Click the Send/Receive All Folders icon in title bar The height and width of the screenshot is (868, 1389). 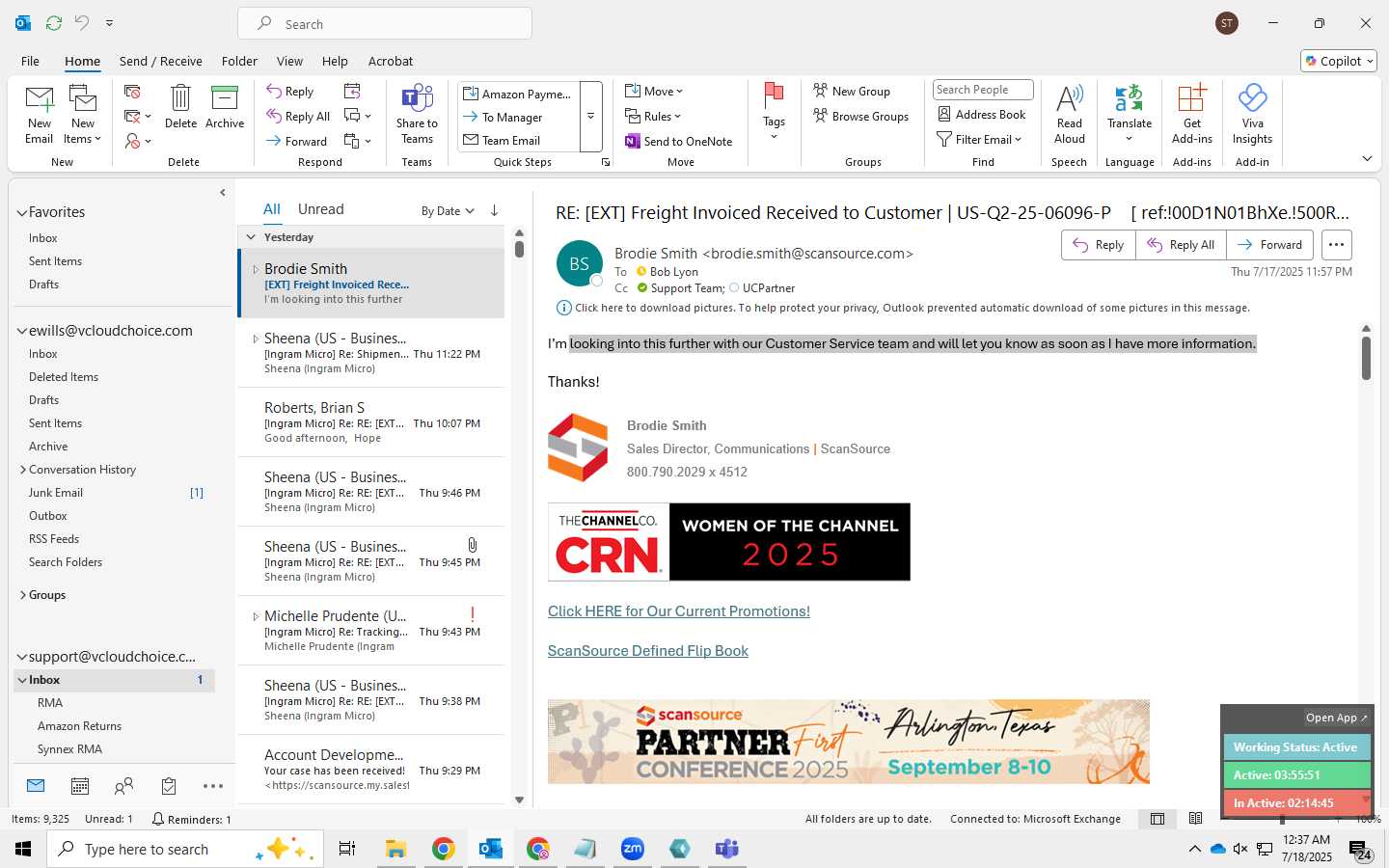point(54,23)
